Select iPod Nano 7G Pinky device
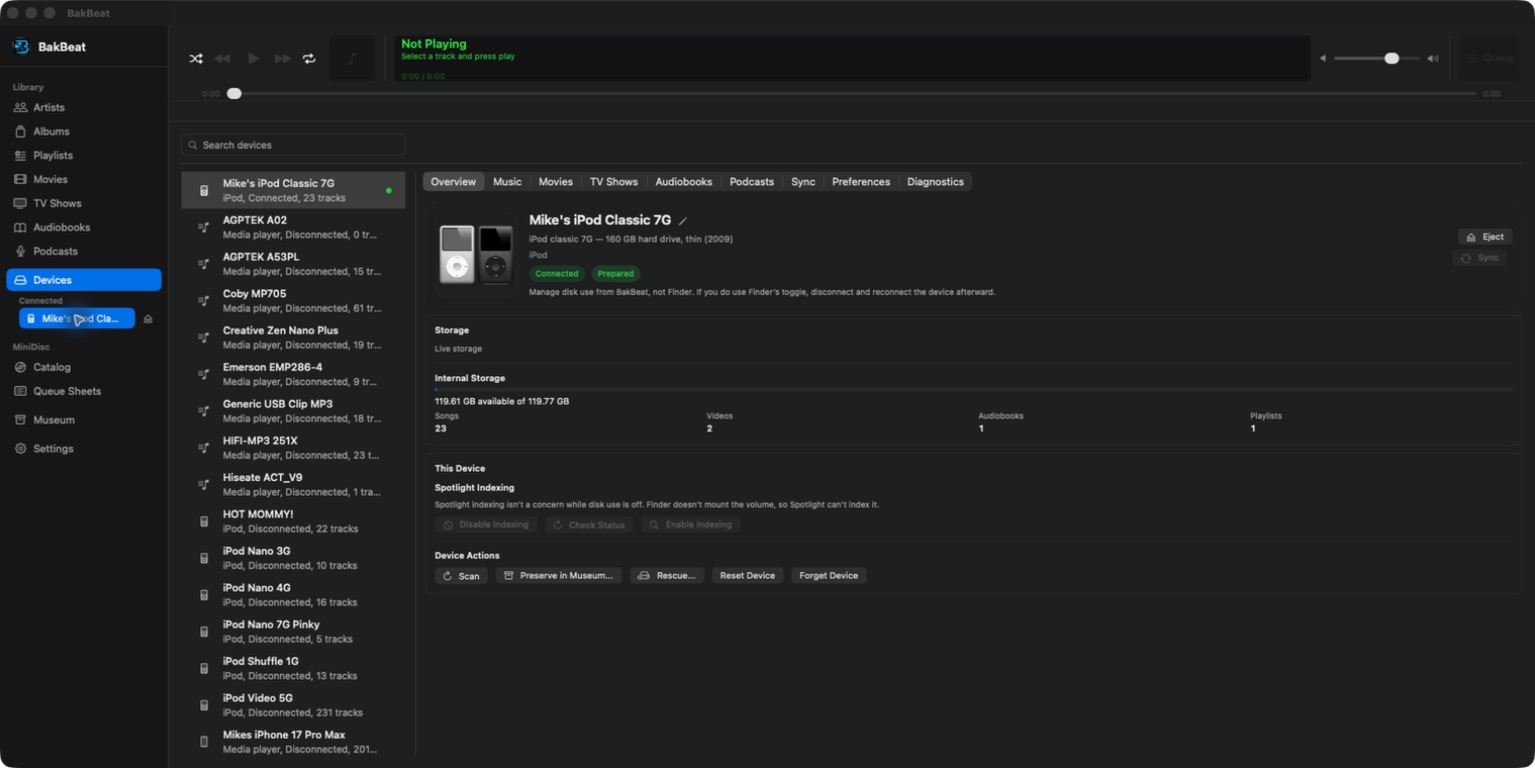This screenshot has height=768, width=1535. pos(293,631)
